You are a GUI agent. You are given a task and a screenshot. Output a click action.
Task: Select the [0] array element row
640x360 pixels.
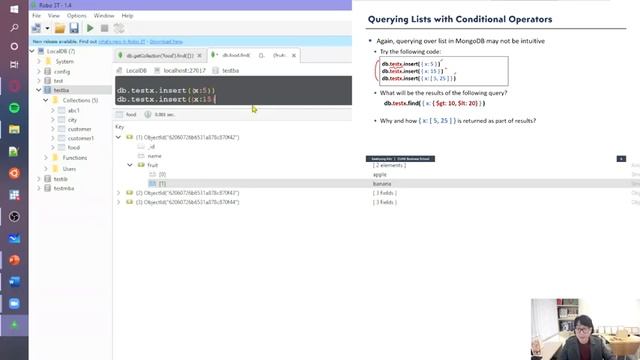(162, 174)
